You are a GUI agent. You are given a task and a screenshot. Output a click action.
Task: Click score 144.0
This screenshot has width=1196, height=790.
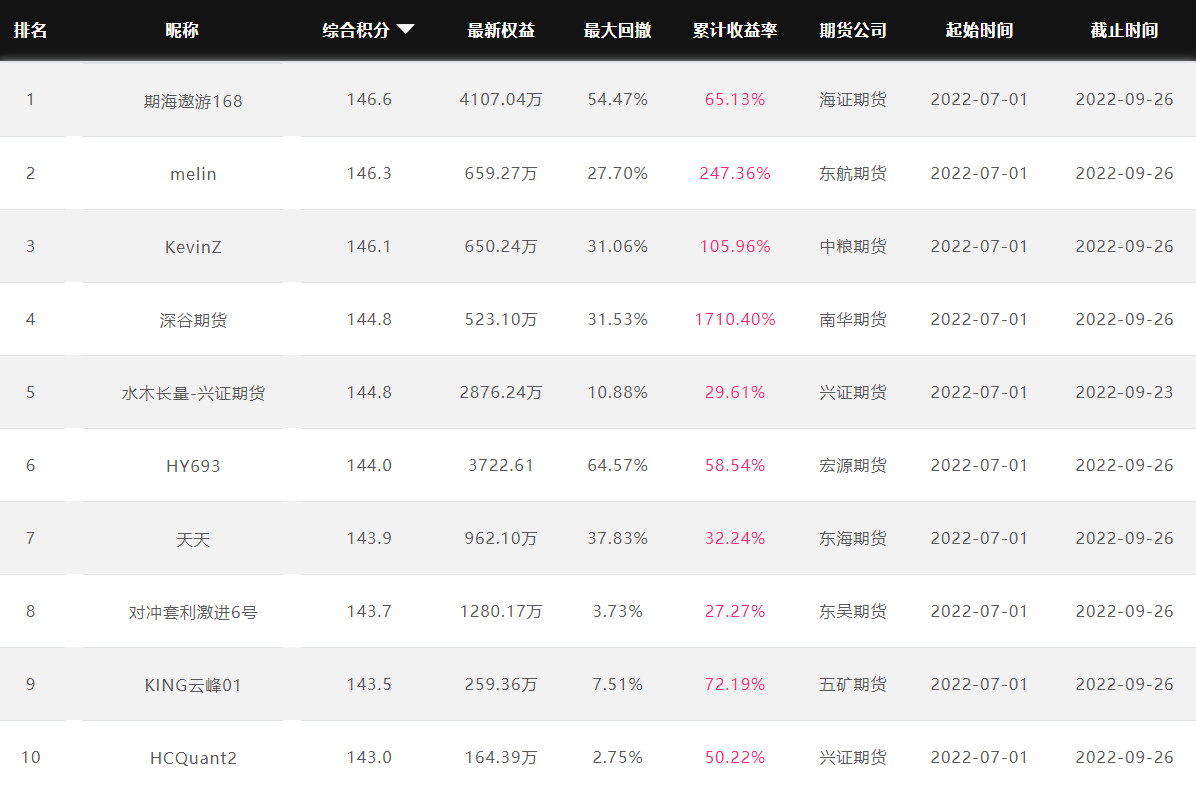pyautogui.click(x=369, y=465)
